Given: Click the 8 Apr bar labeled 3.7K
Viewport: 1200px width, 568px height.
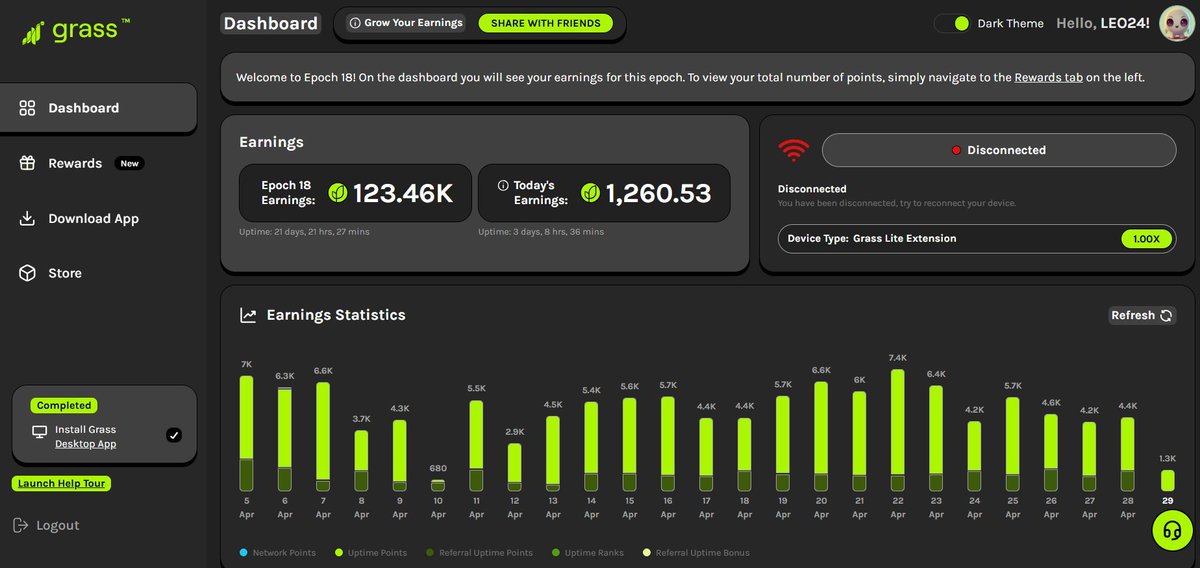Looking at the screenshot, I should click(x=361, y=461).
